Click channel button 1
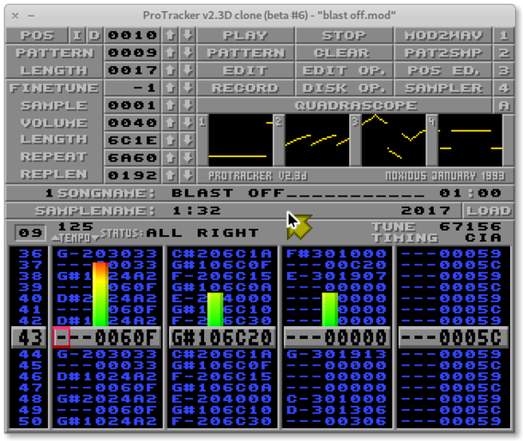 click(x=503, y=35)
